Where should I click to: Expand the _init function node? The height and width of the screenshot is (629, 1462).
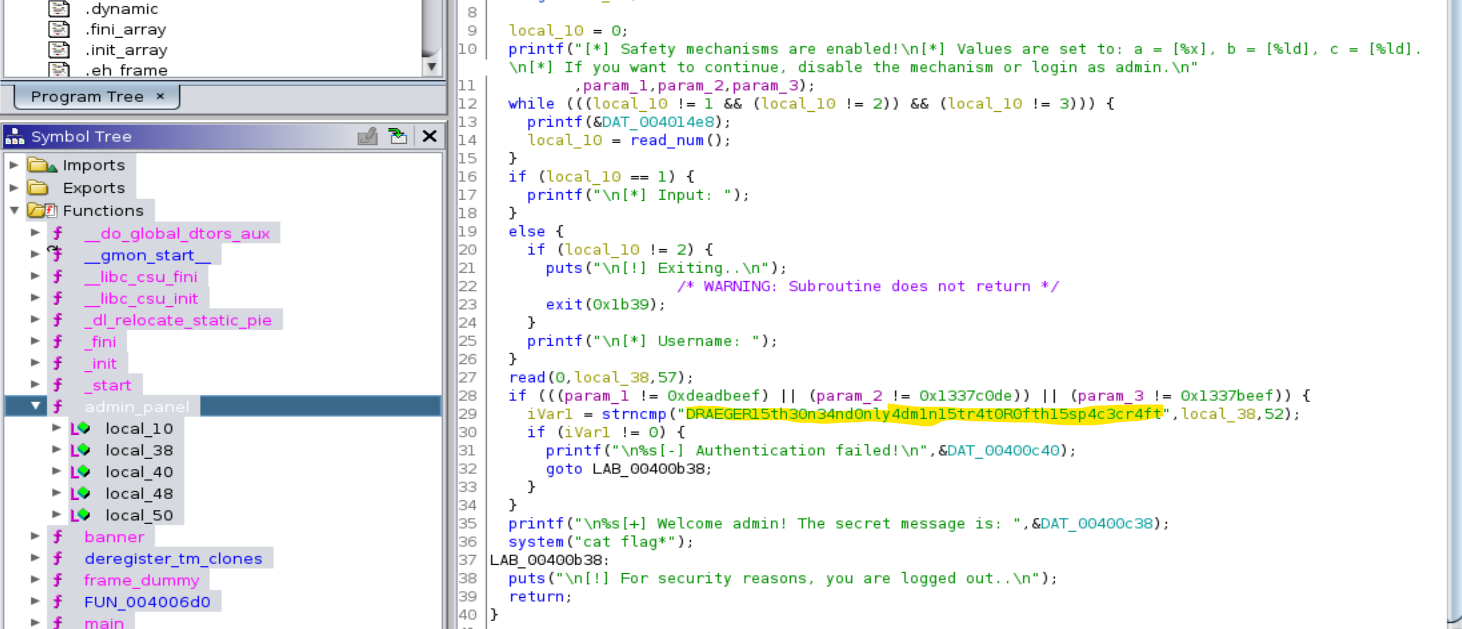click(x=37, y=363)
